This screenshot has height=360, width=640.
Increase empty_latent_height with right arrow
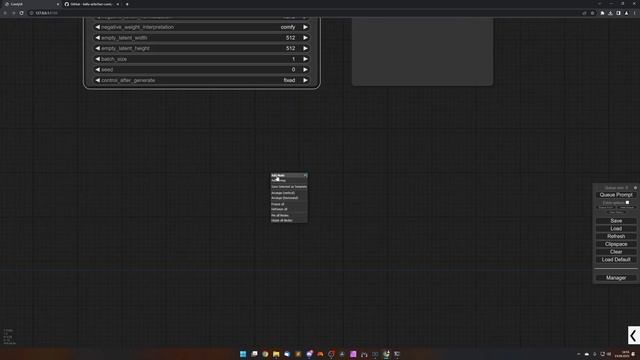[x=305, y=48]
